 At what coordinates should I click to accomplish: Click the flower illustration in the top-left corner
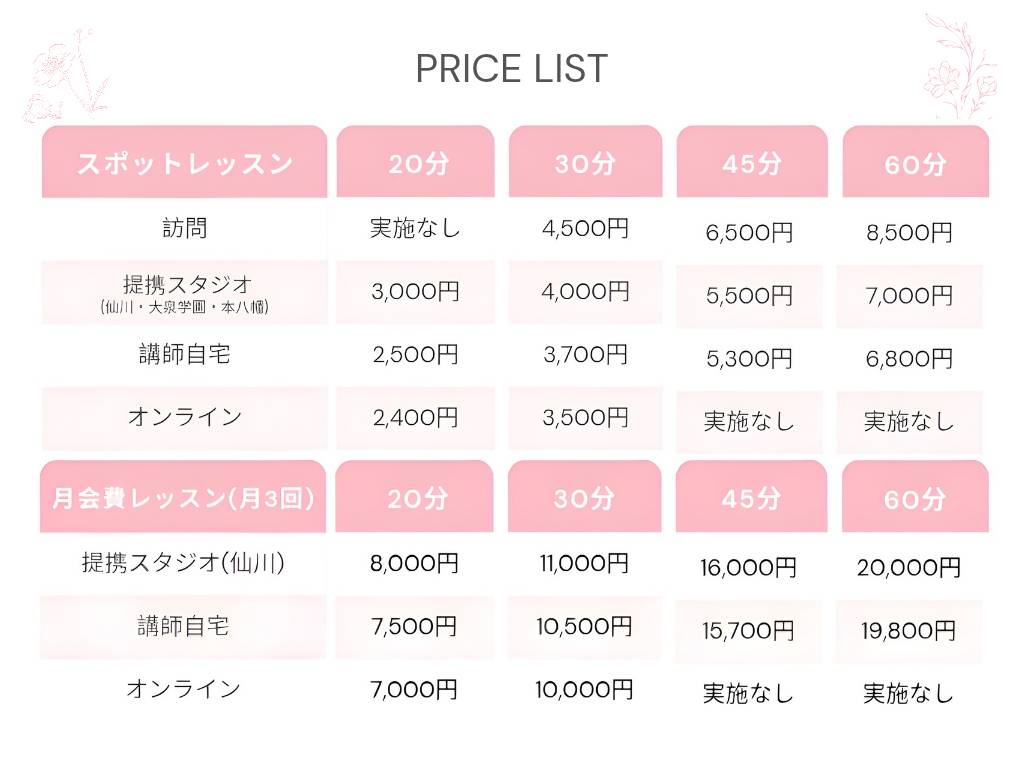68,77
